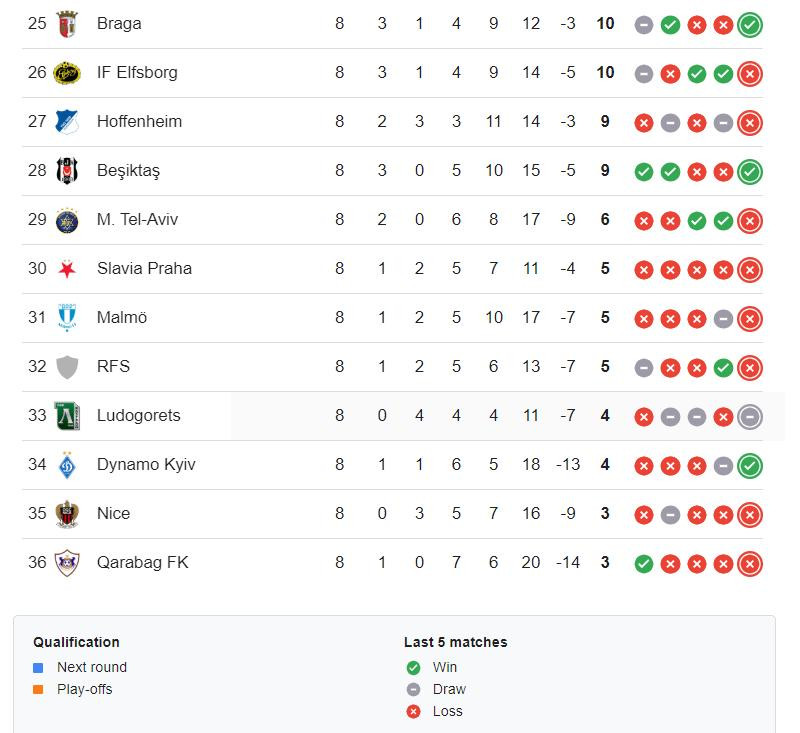Click the Nice club crest
The width and height of the screenshot is (800, 733).
coord(67,514)
